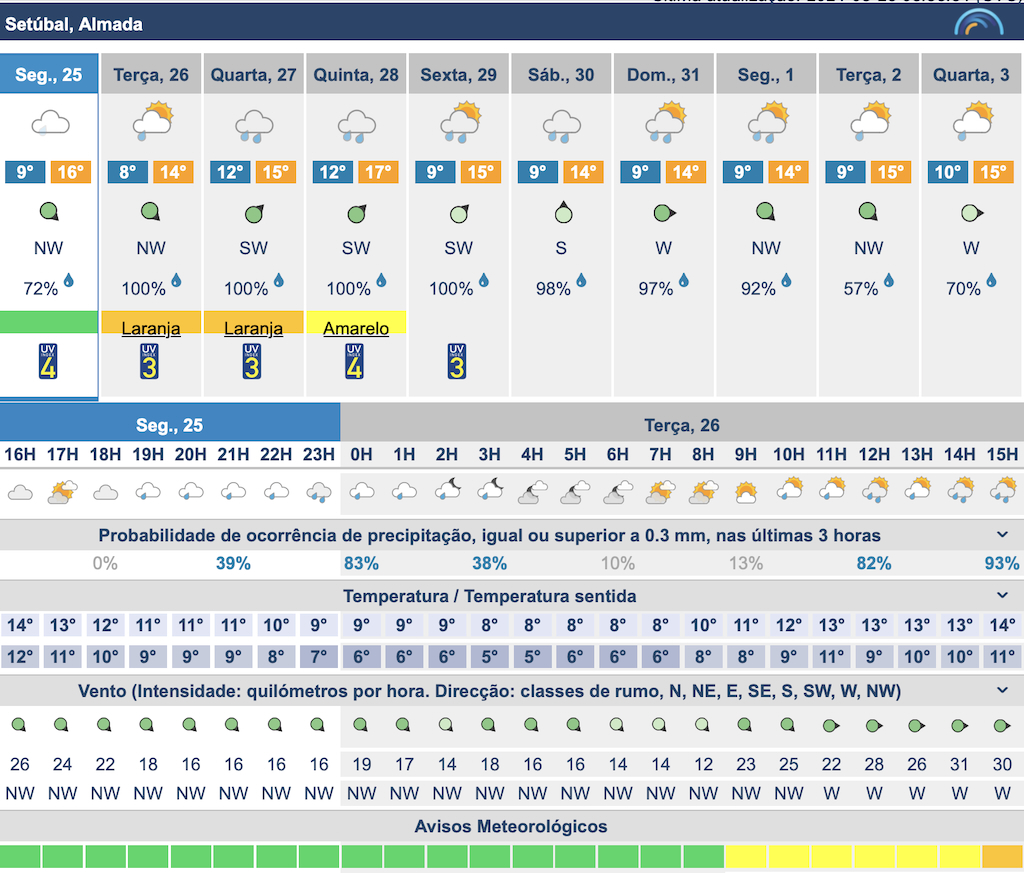Open the Amarelo warning link for Quinta 28
The height and width of the screenshot is (873, 1024).
click(x=356, y=328)
